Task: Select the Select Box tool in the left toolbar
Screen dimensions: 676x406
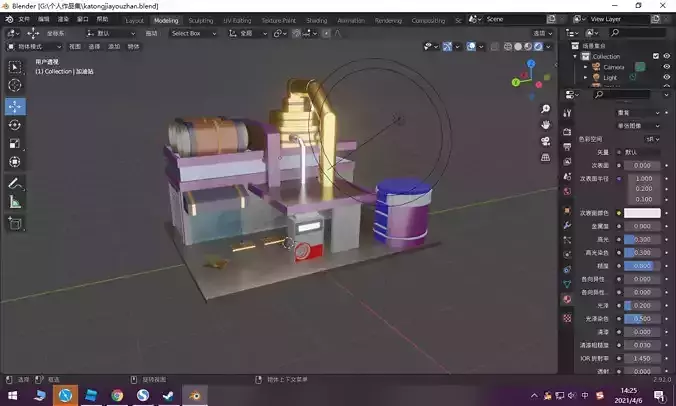Action: coord(15,67)
